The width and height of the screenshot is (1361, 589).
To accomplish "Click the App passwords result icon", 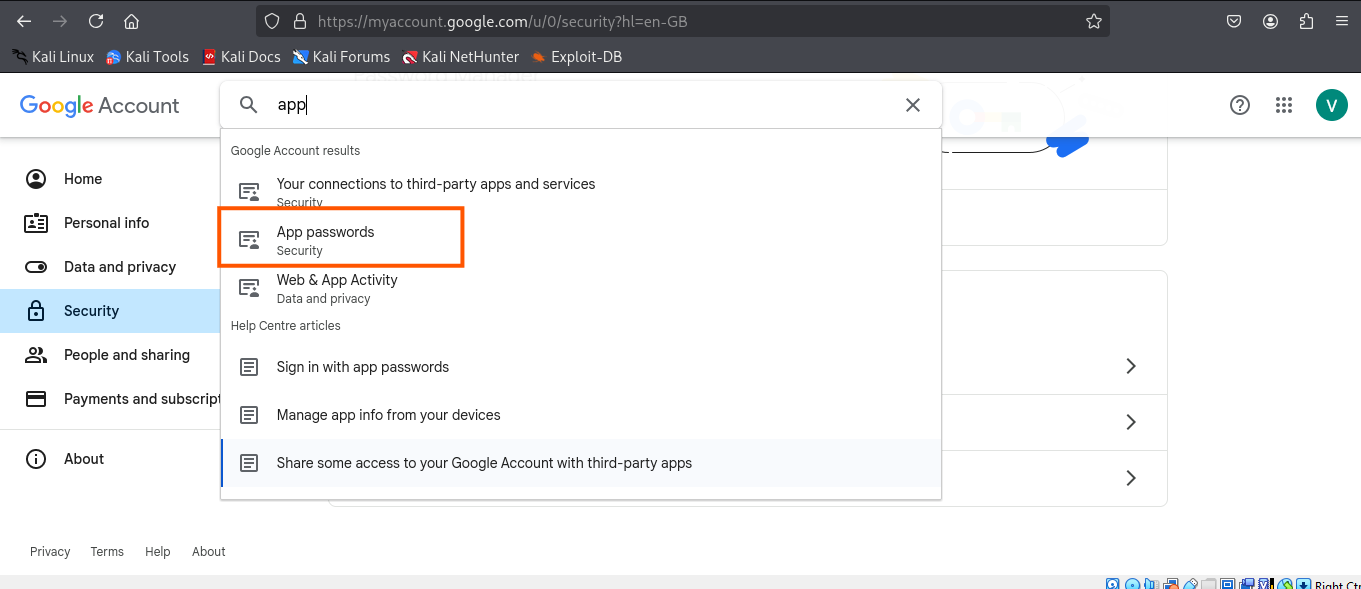I will 249,240.
